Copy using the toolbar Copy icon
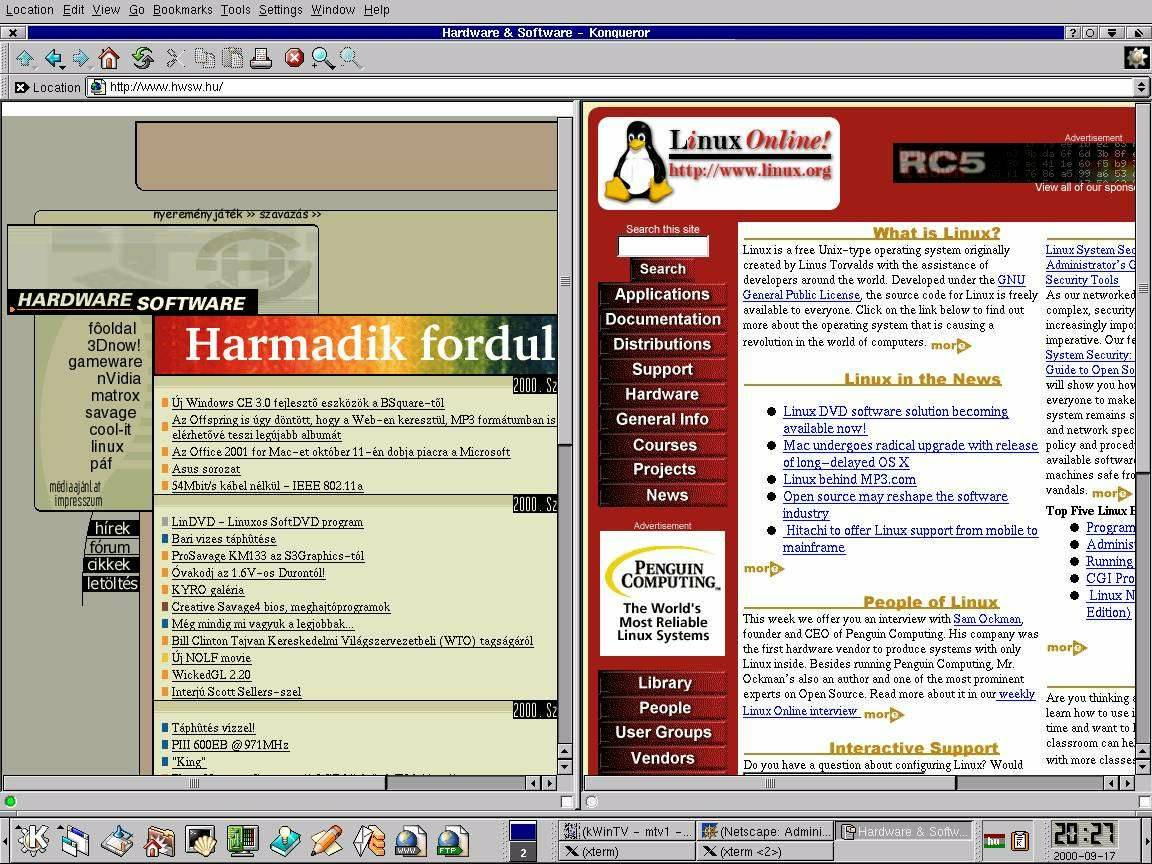 (205, 58)
